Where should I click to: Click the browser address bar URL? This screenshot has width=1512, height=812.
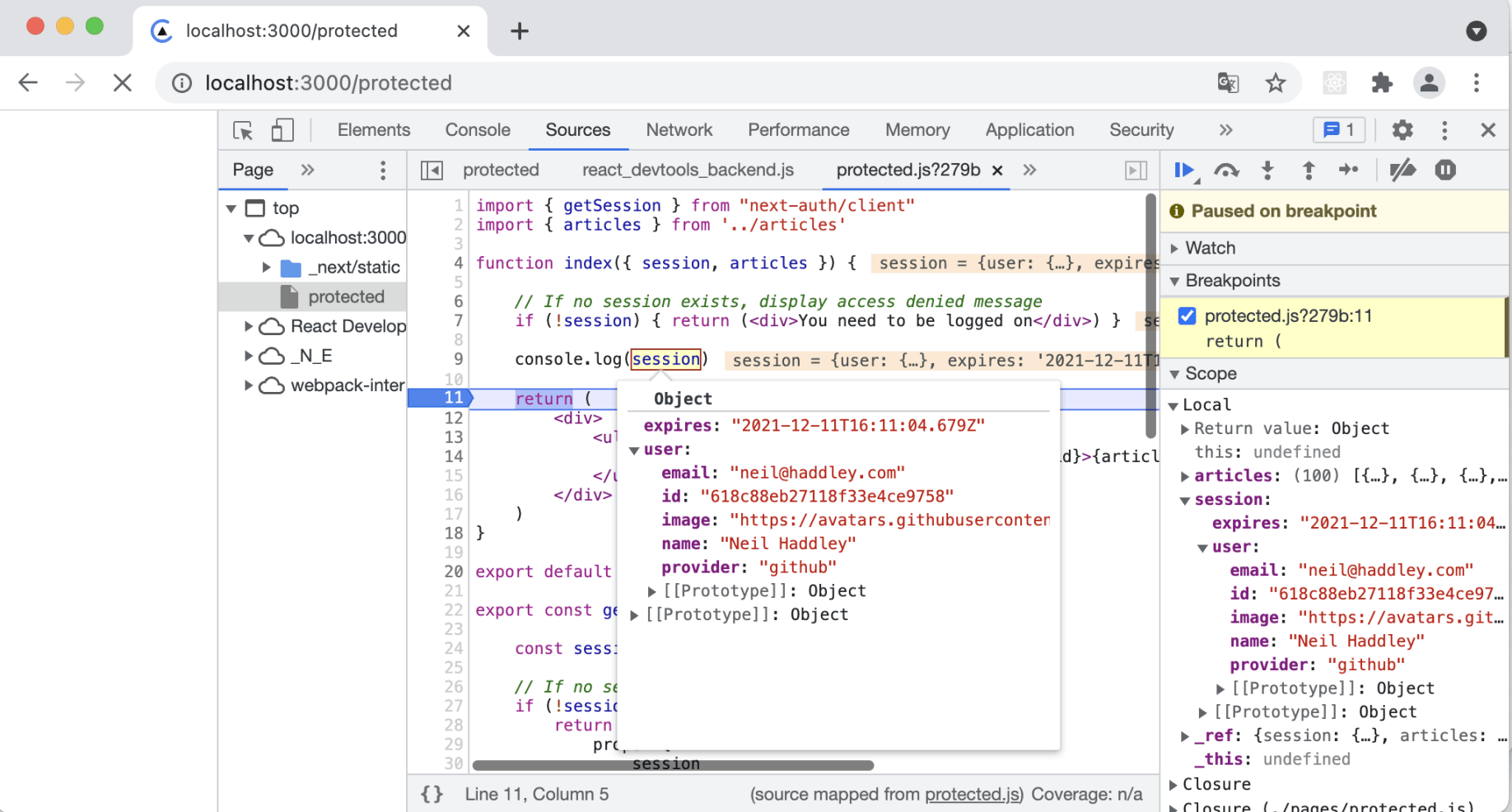coord(329,83)
